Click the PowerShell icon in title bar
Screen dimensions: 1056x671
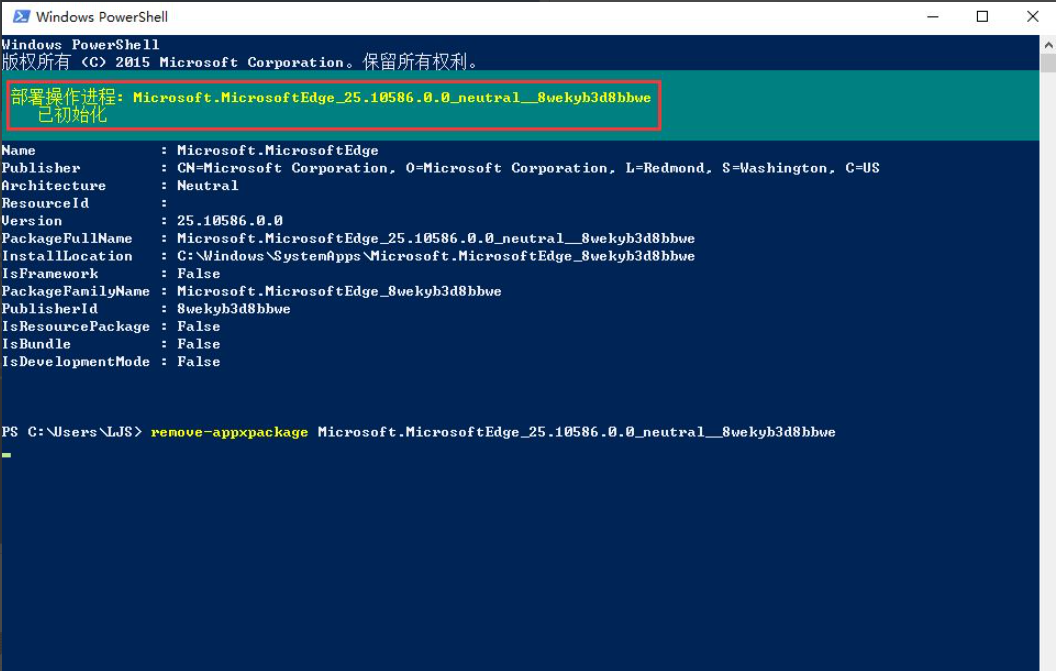(20, 17)
